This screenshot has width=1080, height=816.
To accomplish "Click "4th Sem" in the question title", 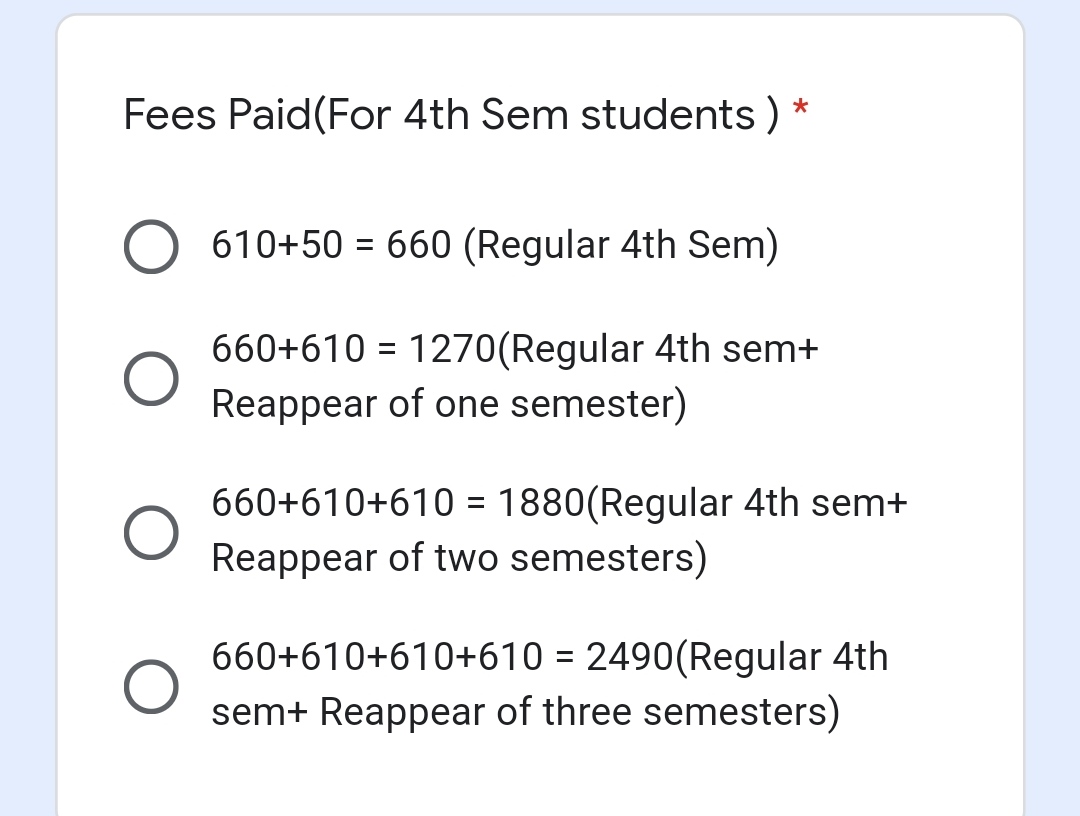I will pyautogui.click(x=486, y=114).
